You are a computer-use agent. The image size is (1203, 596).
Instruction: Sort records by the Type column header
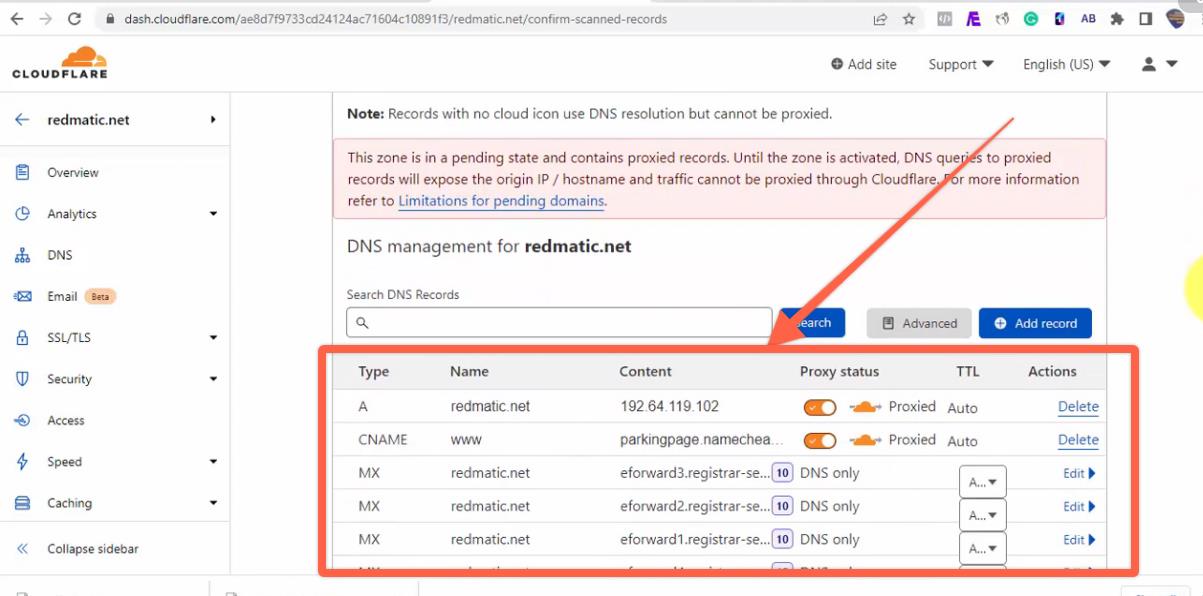point(374,372)
